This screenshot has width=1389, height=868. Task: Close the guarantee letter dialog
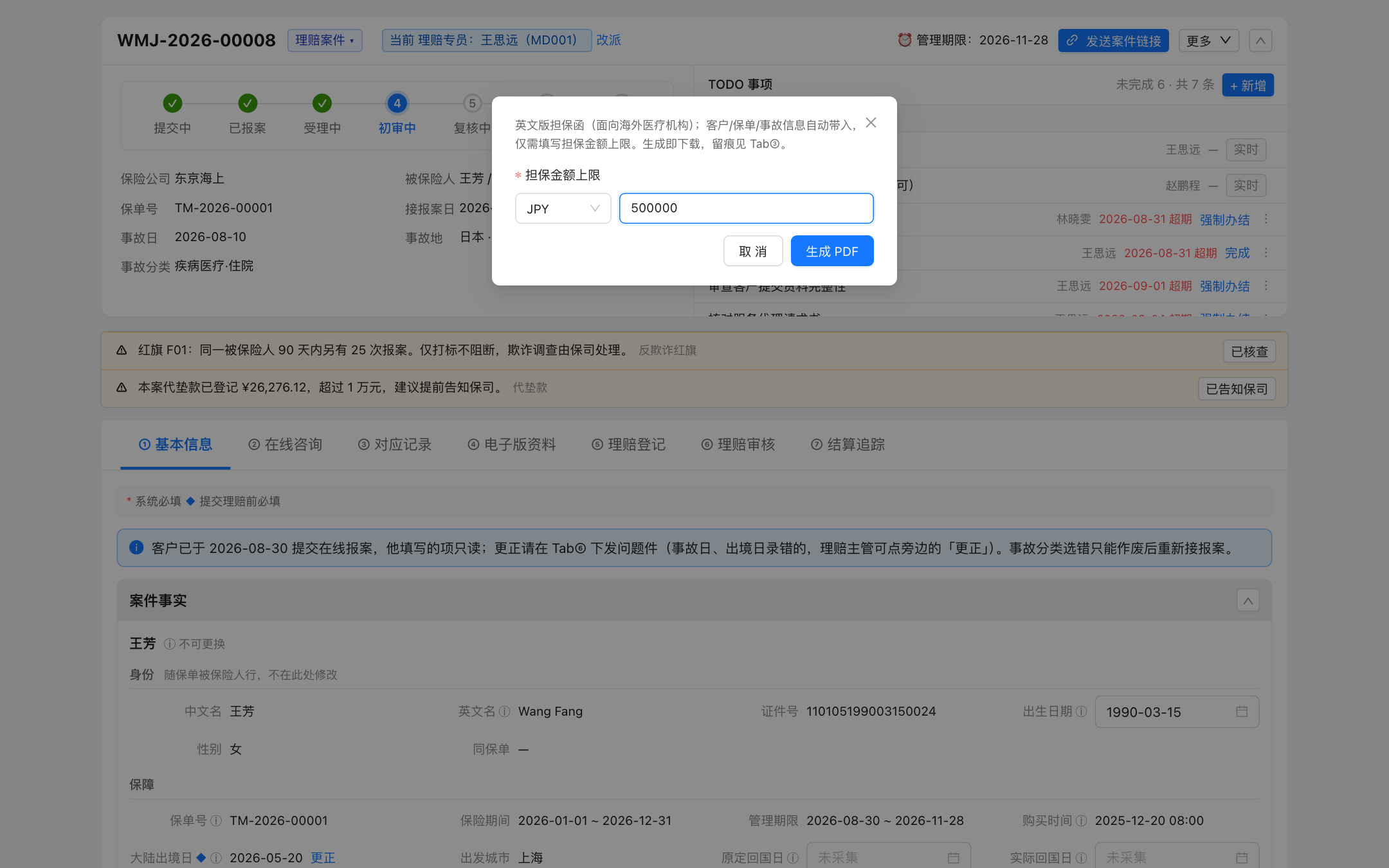[x=871, y=123]
